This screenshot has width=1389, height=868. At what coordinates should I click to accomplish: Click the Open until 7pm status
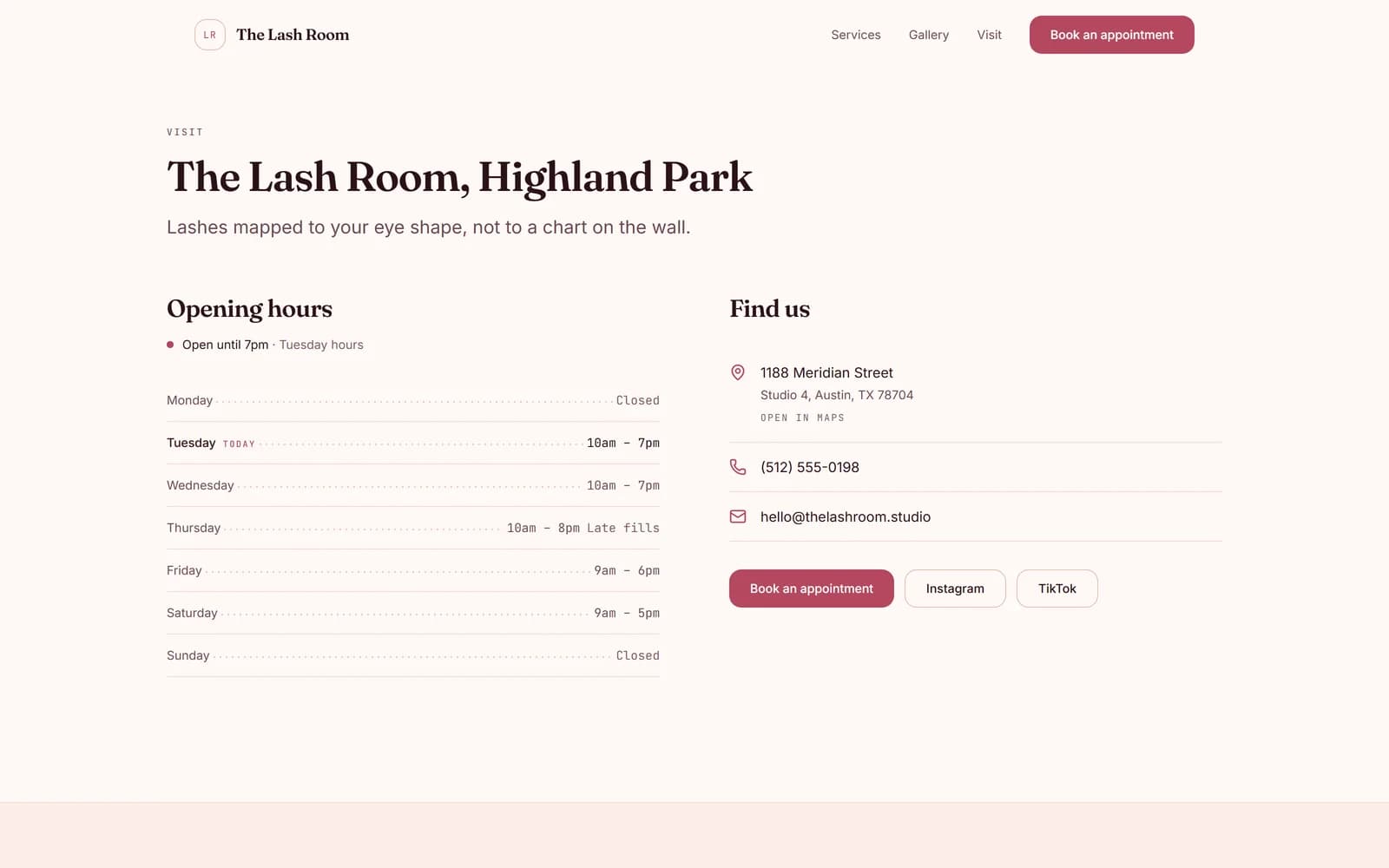click(225, 345)
